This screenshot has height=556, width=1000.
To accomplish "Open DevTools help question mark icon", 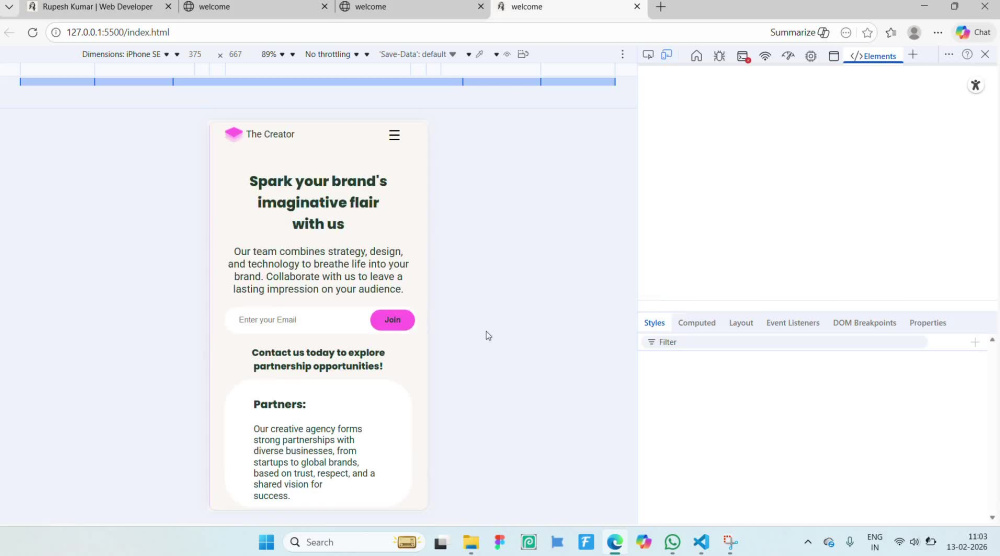I will 967,55.
